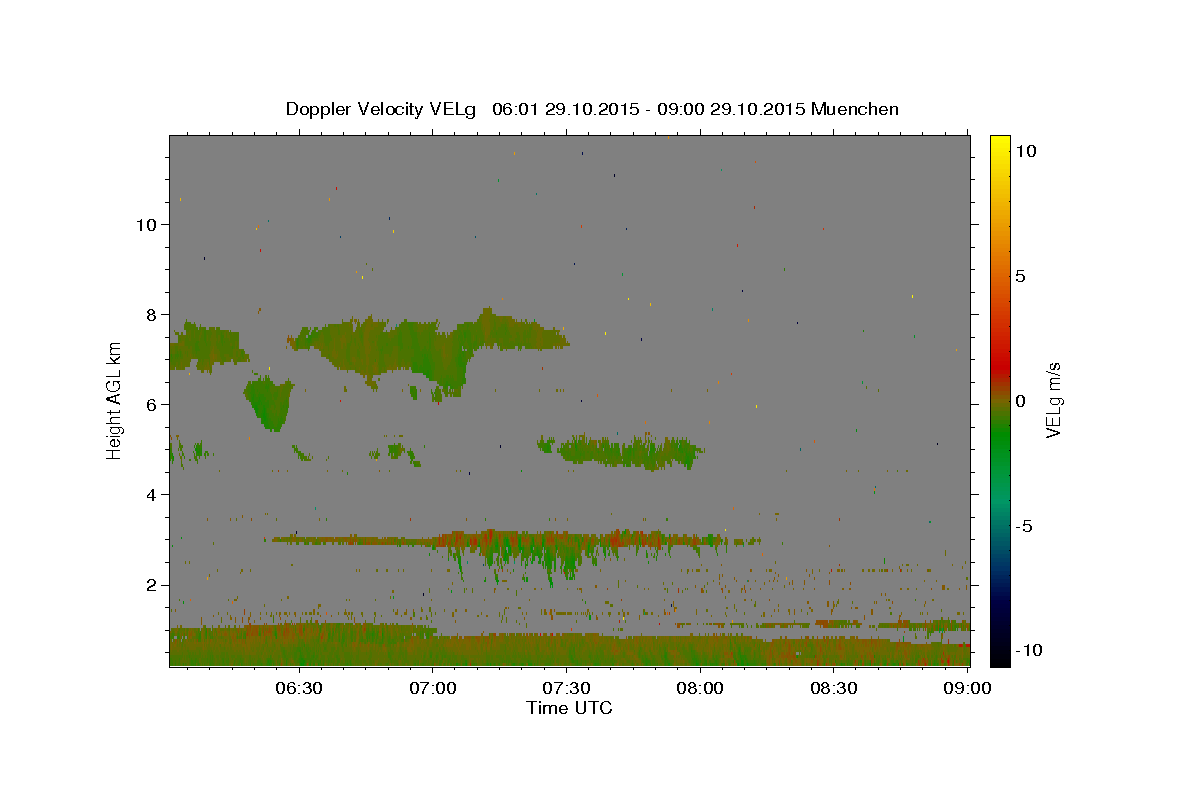Click the '08:00' time tick label
Image resolution: width=1200 pixels, height=800 pixels.
point(700,689)
